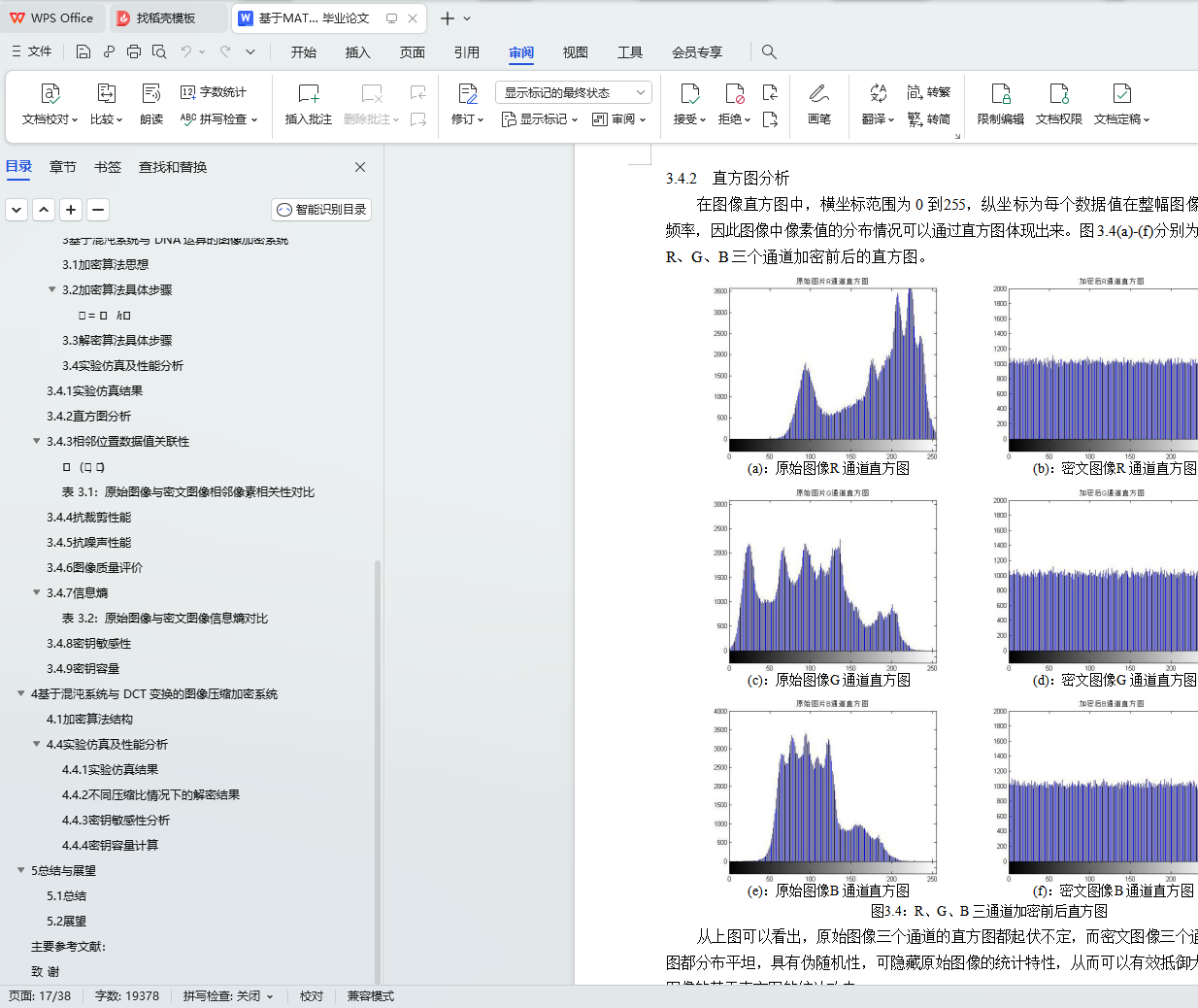Click 转简 convert to simplified Chinese
The width and height of the screenshot is (1198, 1008).
coord(929,119)
